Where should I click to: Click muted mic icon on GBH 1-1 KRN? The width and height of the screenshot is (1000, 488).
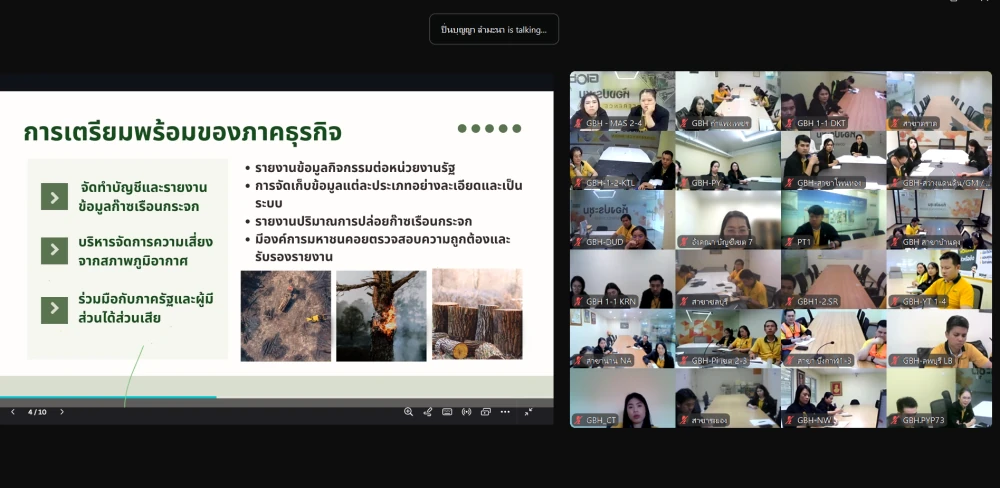pyautogui.click(x=579, y=301)
